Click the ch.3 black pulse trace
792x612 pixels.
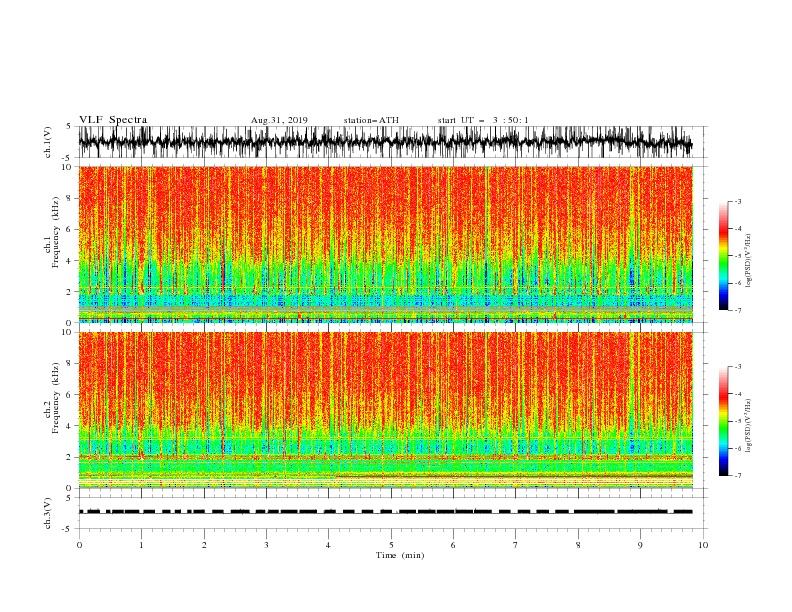[x=385, y=512]
